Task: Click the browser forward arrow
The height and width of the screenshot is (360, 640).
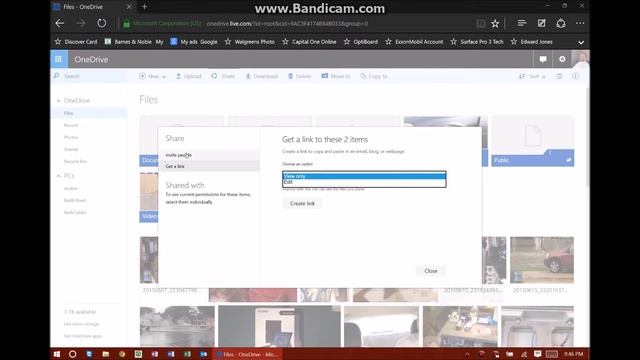Action: click(81, 23)
